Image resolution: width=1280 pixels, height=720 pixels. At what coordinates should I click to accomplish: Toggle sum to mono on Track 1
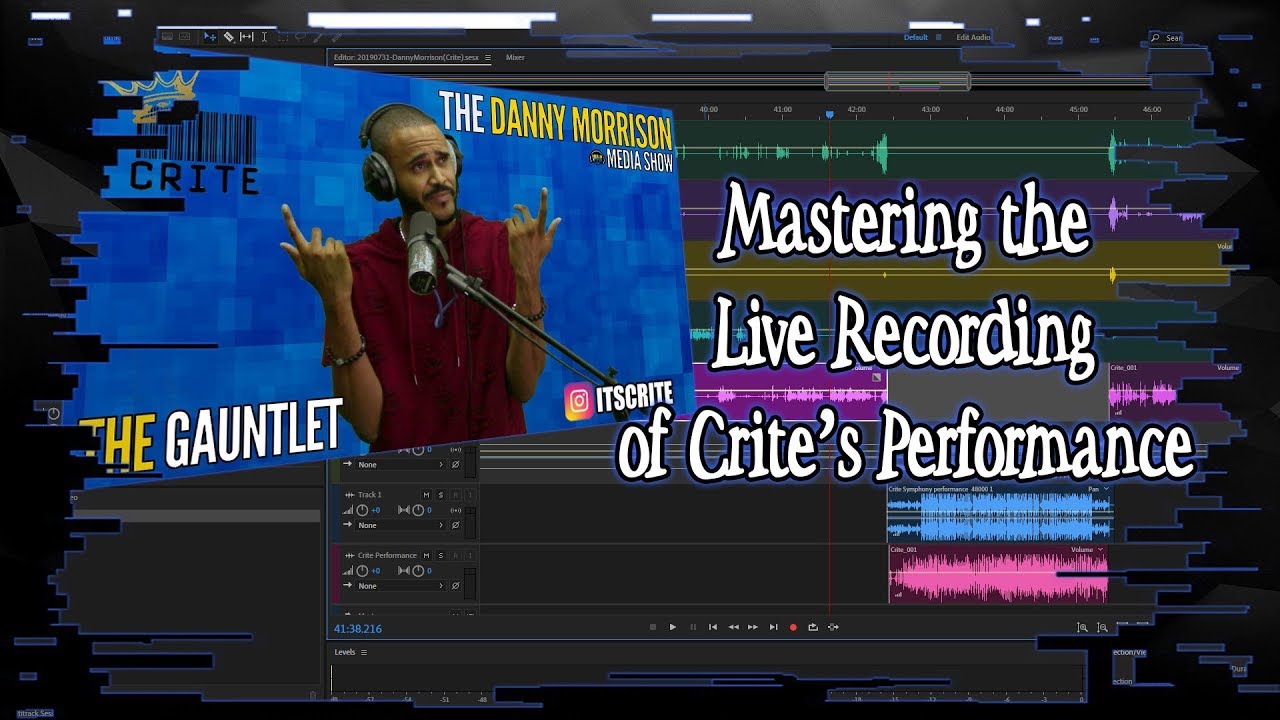pyautogui.click(x=456, y=510)
